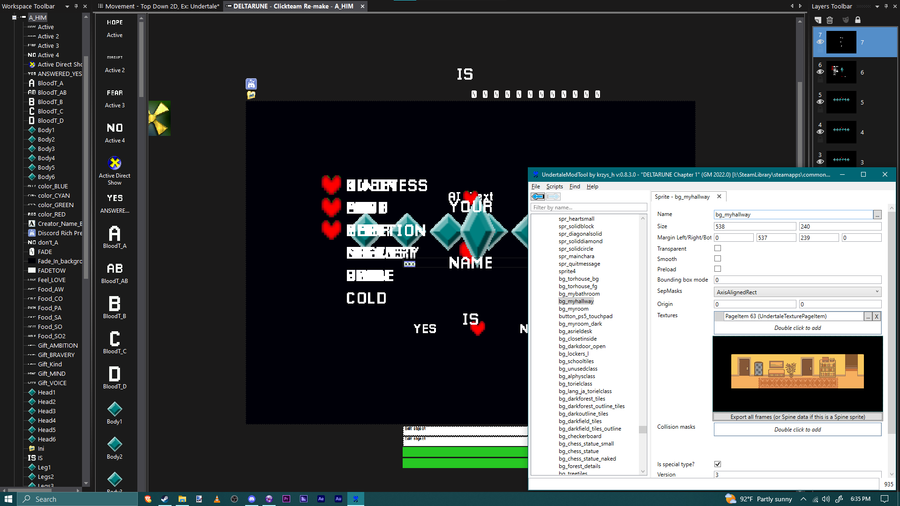Click the bg_myhallway sprite preview image
This screenshot has width=900, height=506.
pos(797,373)
